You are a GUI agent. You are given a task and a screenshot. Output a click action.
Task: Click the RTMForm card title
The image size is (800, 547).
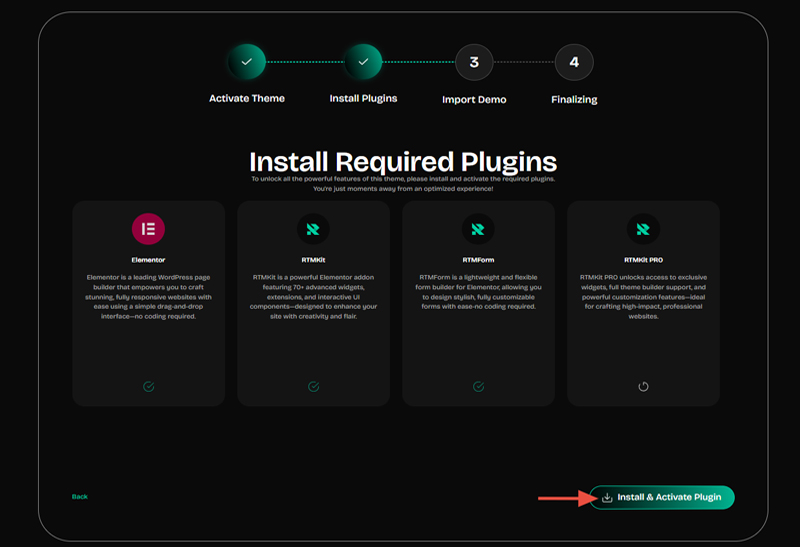point(478,260)
